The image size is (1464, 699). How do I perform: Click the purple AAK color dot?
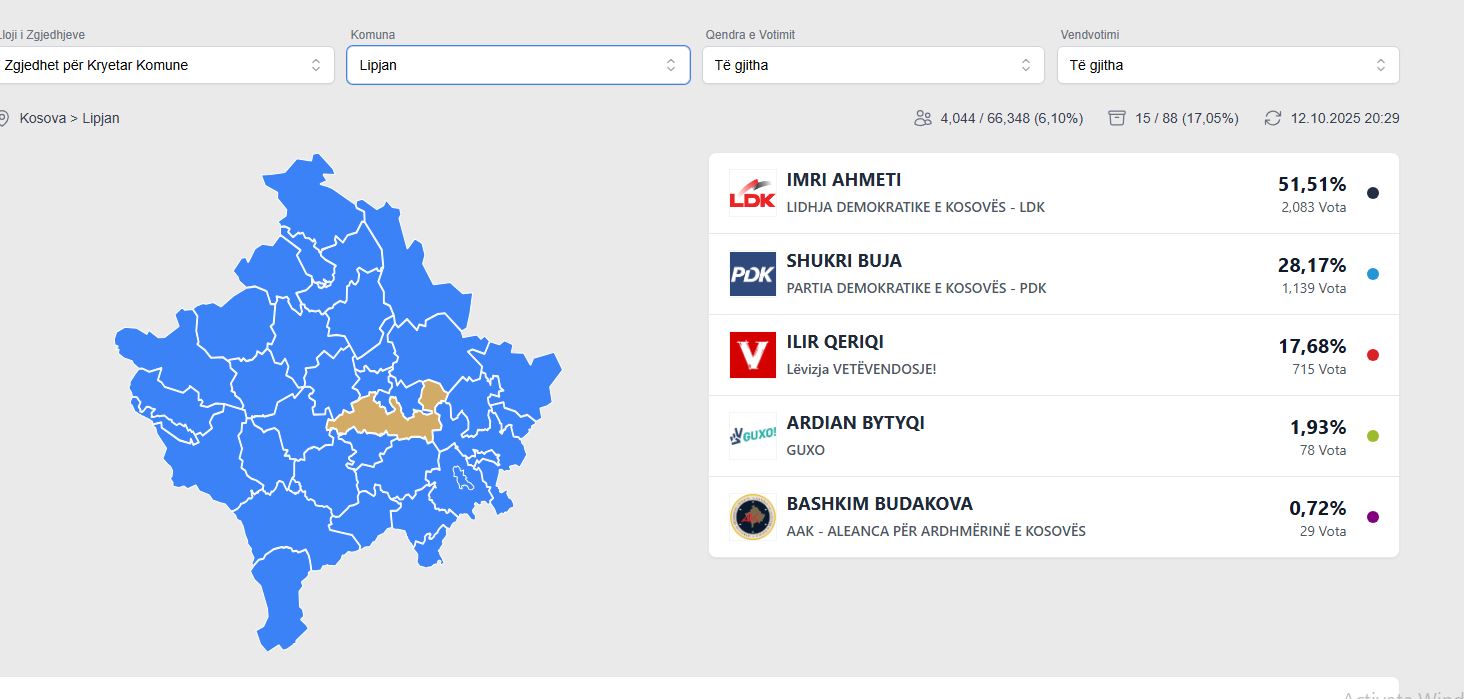[1373, 517]
